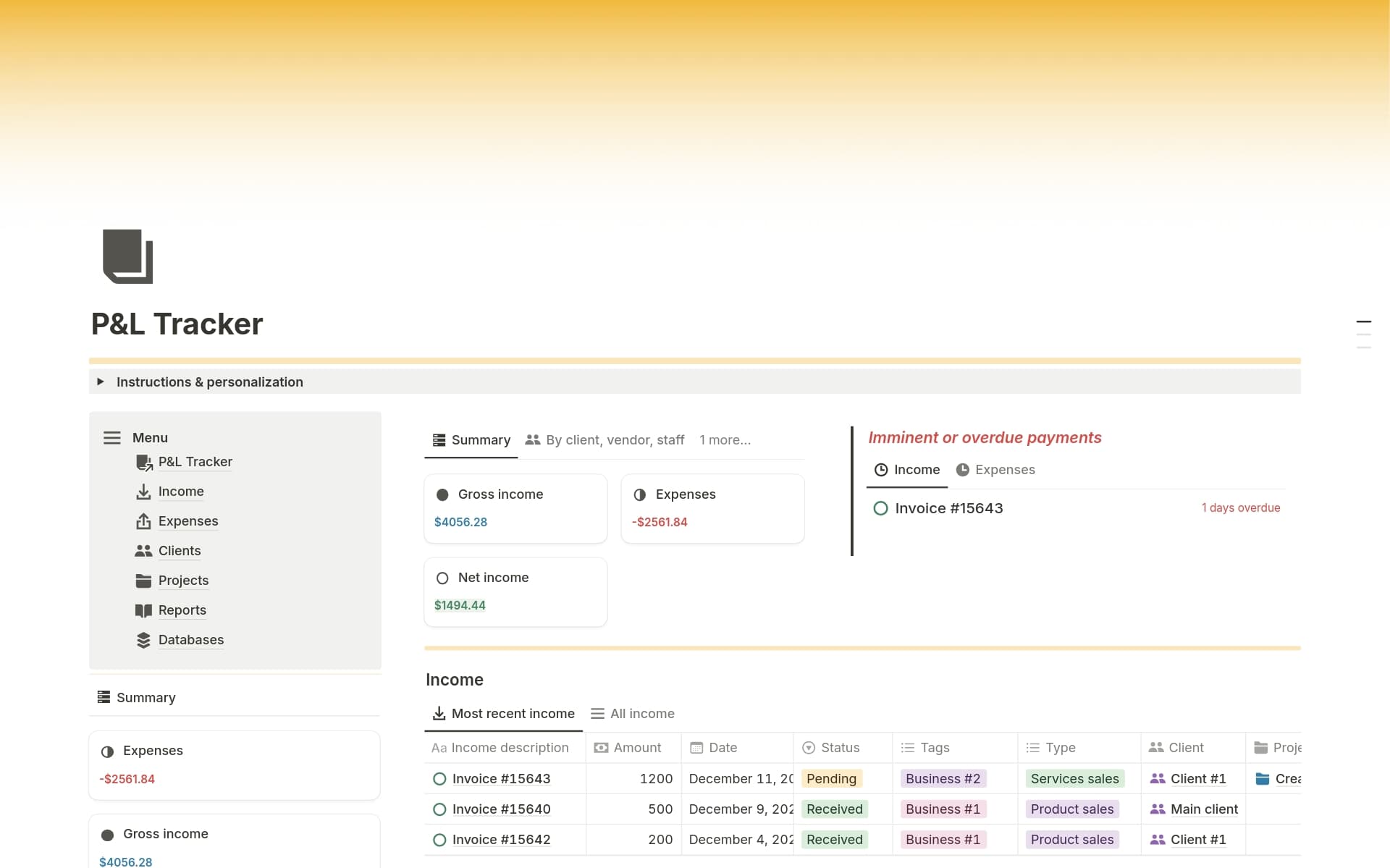1390x868 pixels.
Task: Click the Summary link in the left panel
Action: coord(146,697)
